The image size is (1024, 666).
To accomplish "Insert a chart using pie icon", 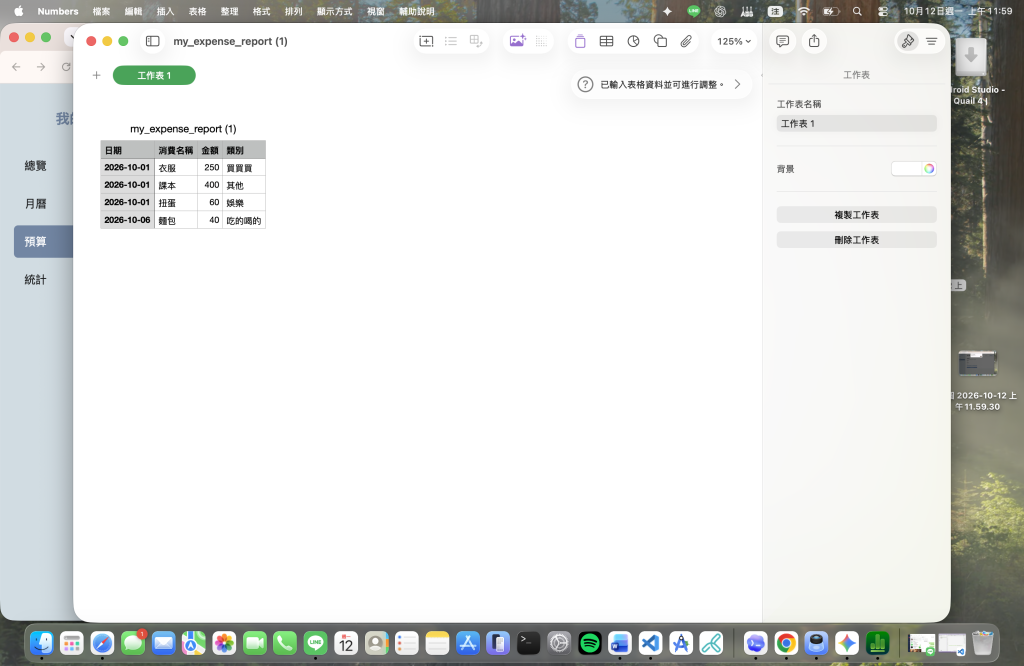I will coord(633,41).
